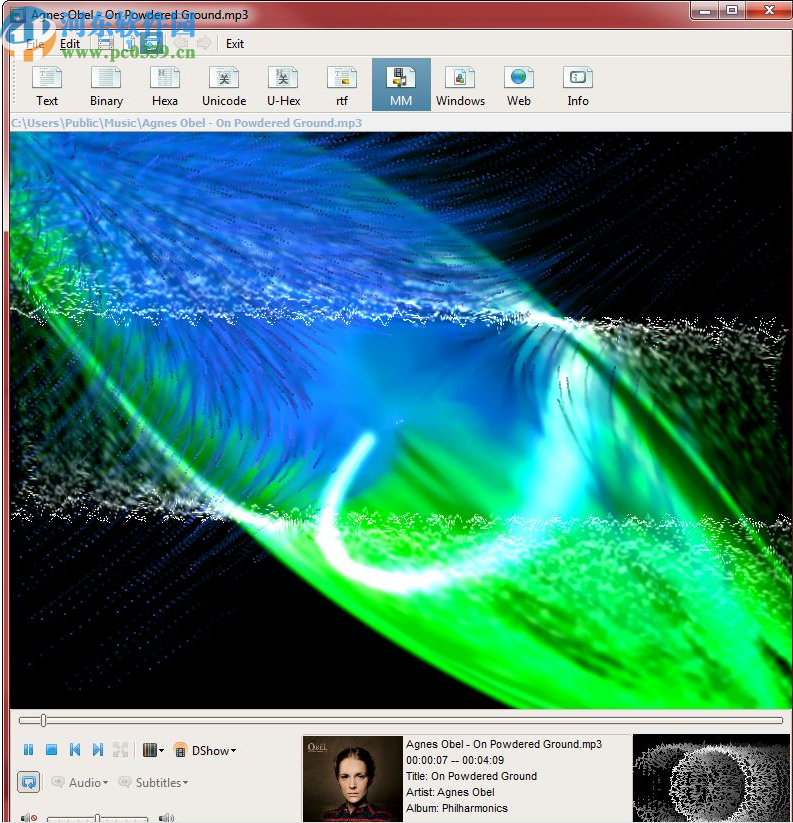Click the loud speaker volume icon
The width and height of the screenshot is (793, 823).
tap(166, 818)
